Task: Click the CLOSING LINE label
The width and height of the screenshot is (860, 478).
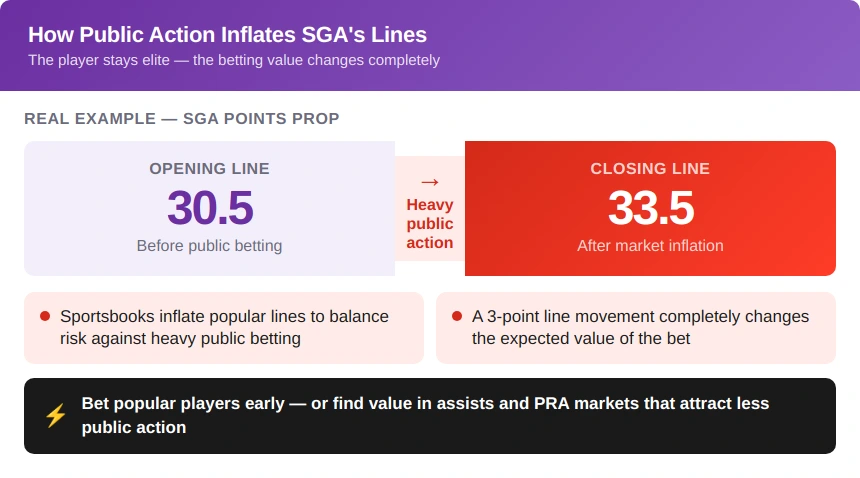Action: click(x=650, y=168)
